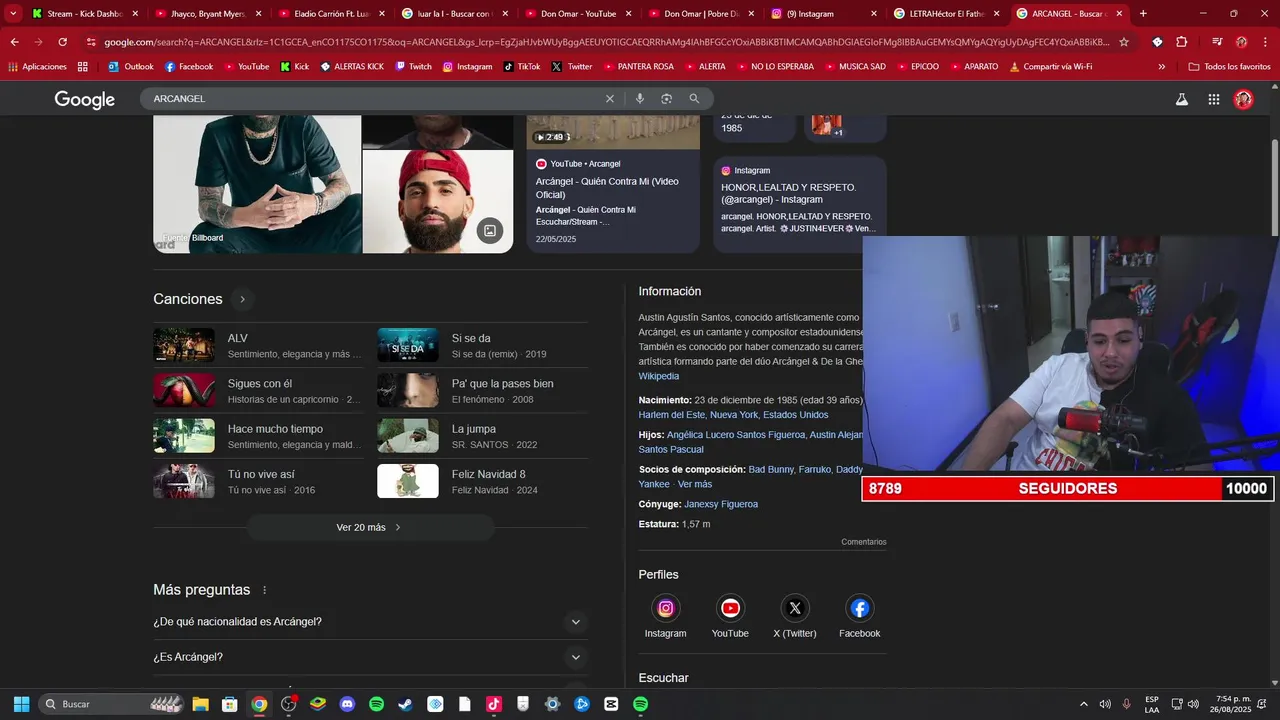This screenshot has height=720, width=1280.
Task: Open the song 'Tú no vive así'
Action: point(258,482)
